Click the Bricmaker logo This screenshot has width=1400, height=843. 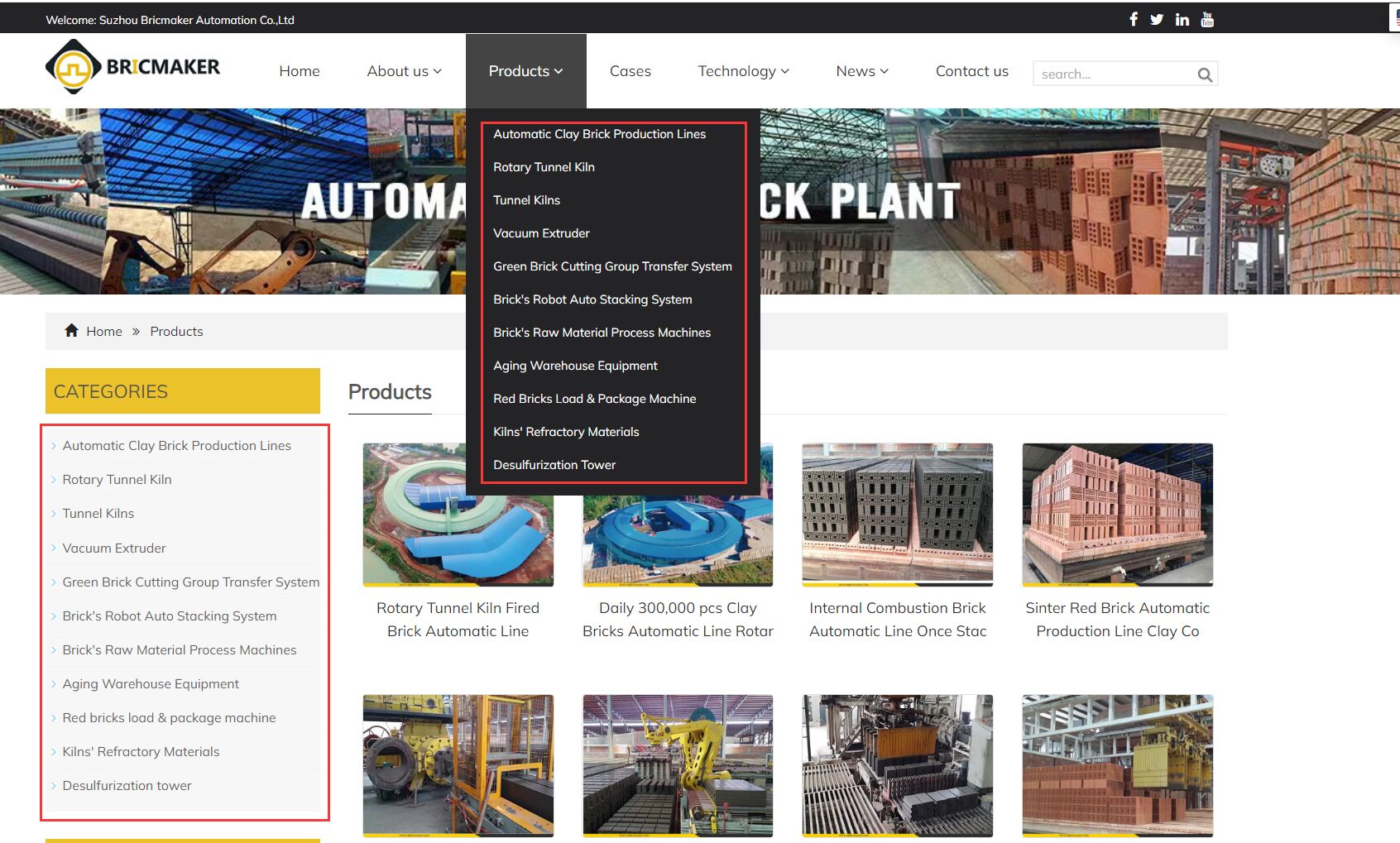[x=133, y=67]
